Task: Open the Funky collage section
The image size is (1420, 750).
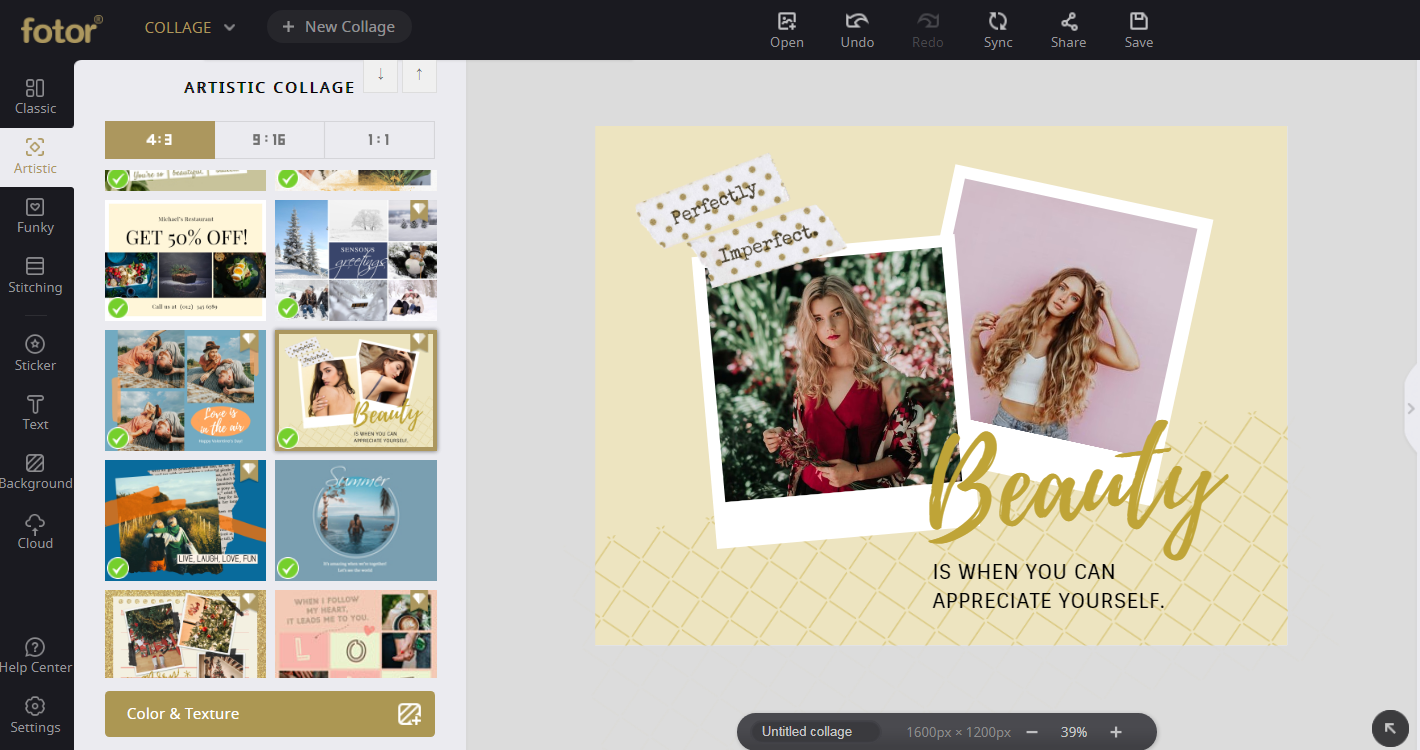Action: point(35,216)
